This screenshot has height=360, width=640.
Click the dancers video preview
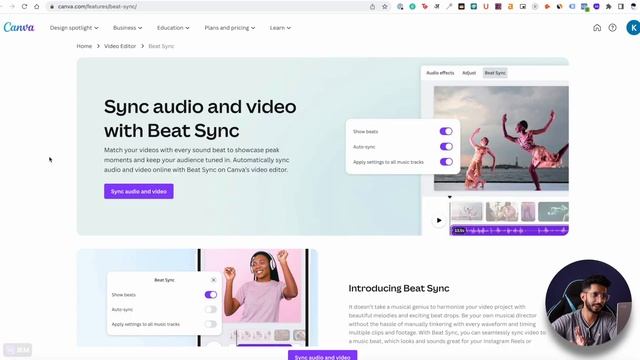click(501, 138)
